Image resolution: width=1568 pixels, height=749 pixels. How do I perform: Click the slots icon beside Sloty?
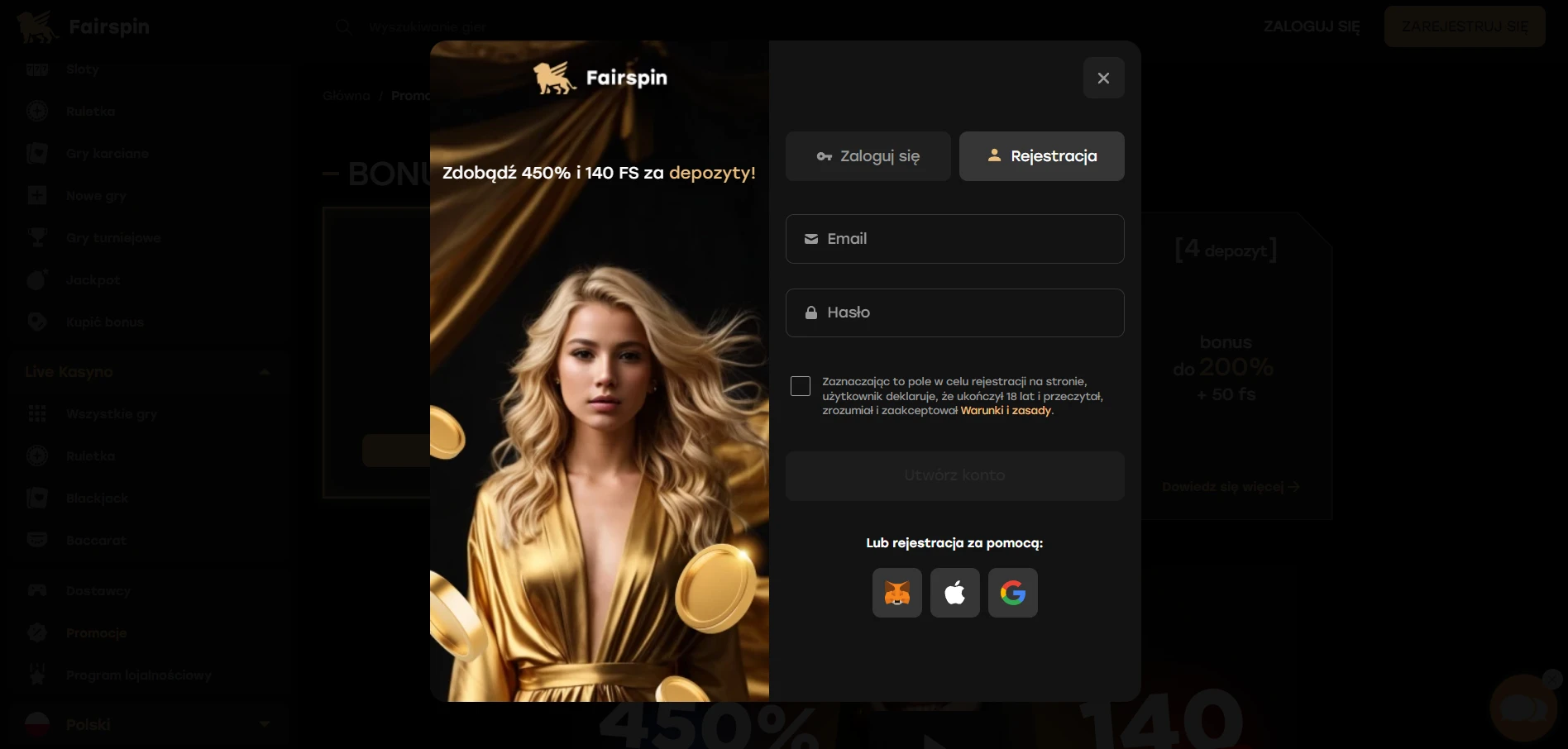tap(37, 69)
